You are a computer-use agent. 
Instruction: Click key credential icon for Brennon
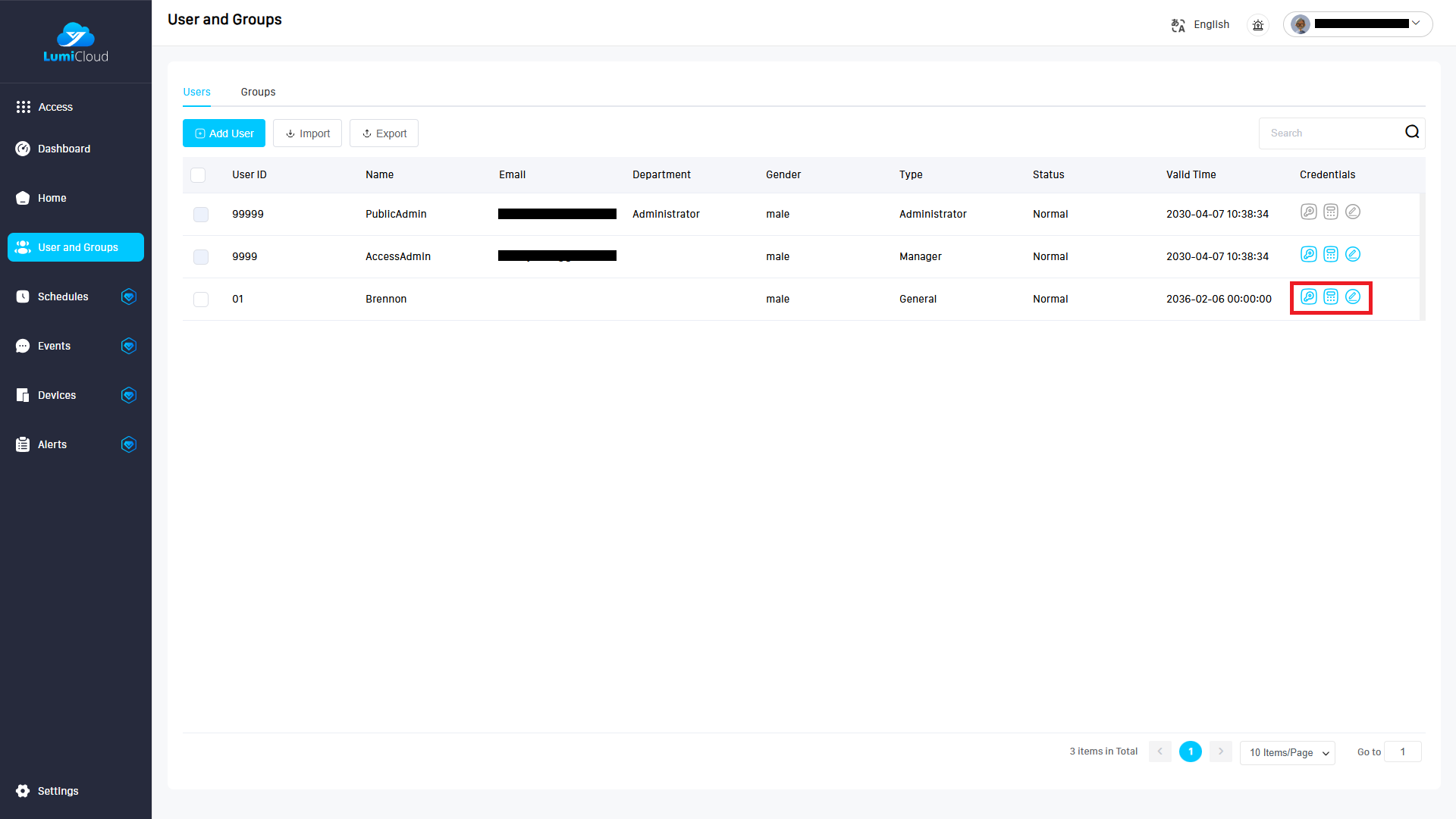[1309, 297]
